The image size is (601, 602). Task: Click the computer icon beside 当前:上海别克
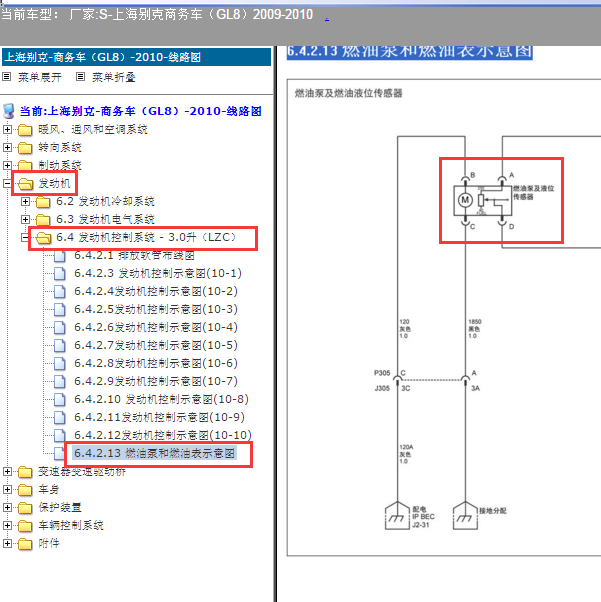point(9,111)
